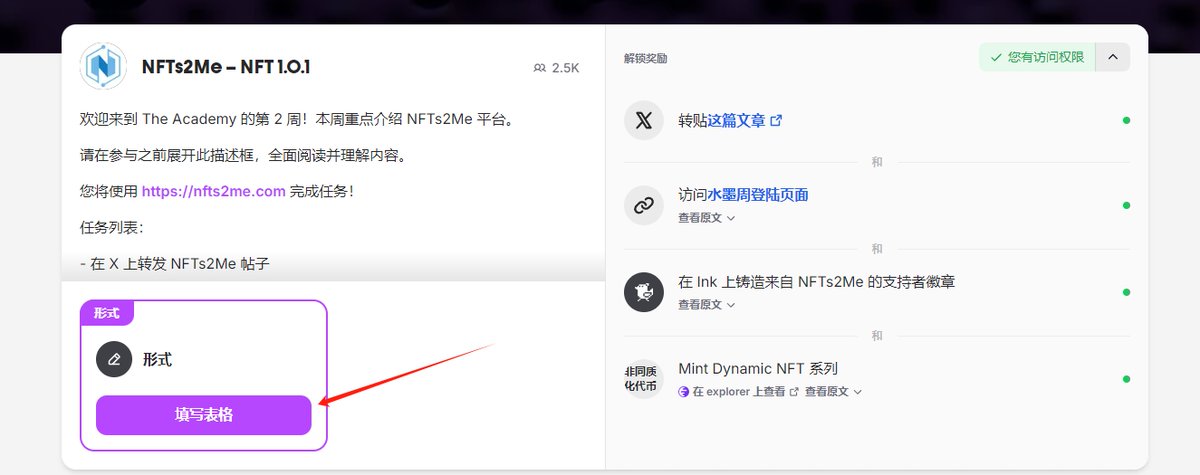Click the Mint Dynamic NFT 系列 task text
The image size is (1200, 475).
(758, 368)
